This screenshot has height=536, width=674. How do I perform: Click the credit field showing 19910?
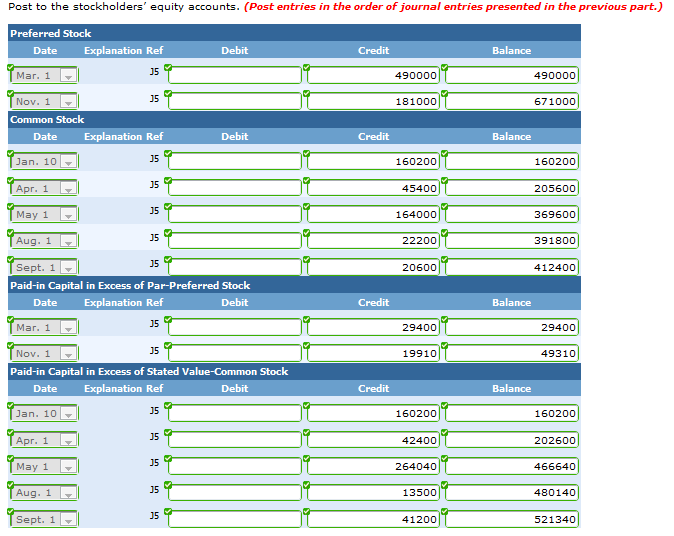pos(373,354)
